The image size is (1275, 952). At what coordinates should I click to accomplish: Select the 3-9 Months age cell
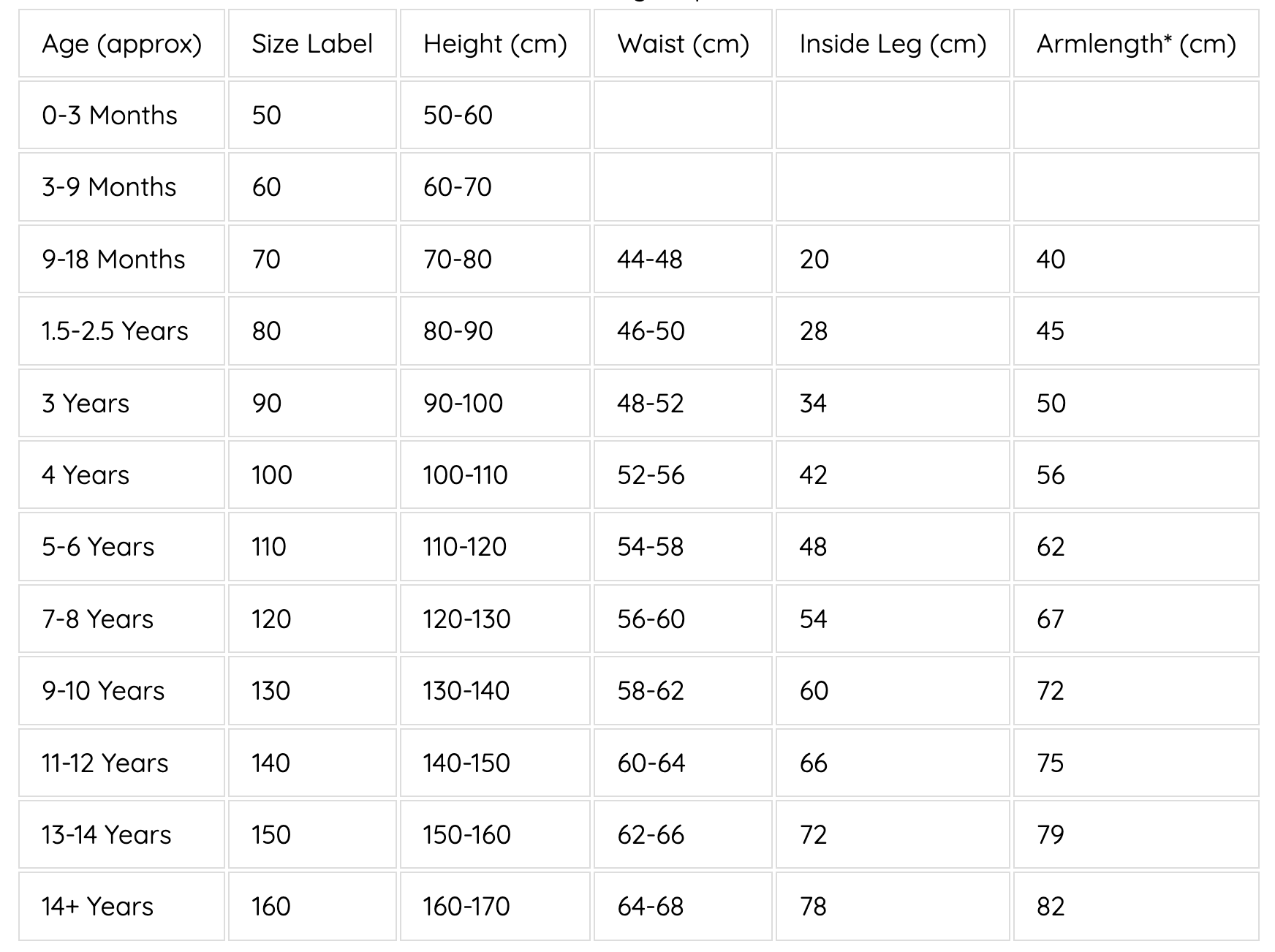[109, 187]
